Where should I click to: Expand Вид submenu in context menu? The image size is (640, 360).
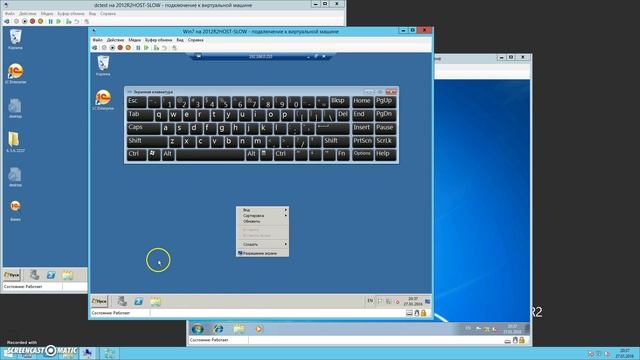262,210
